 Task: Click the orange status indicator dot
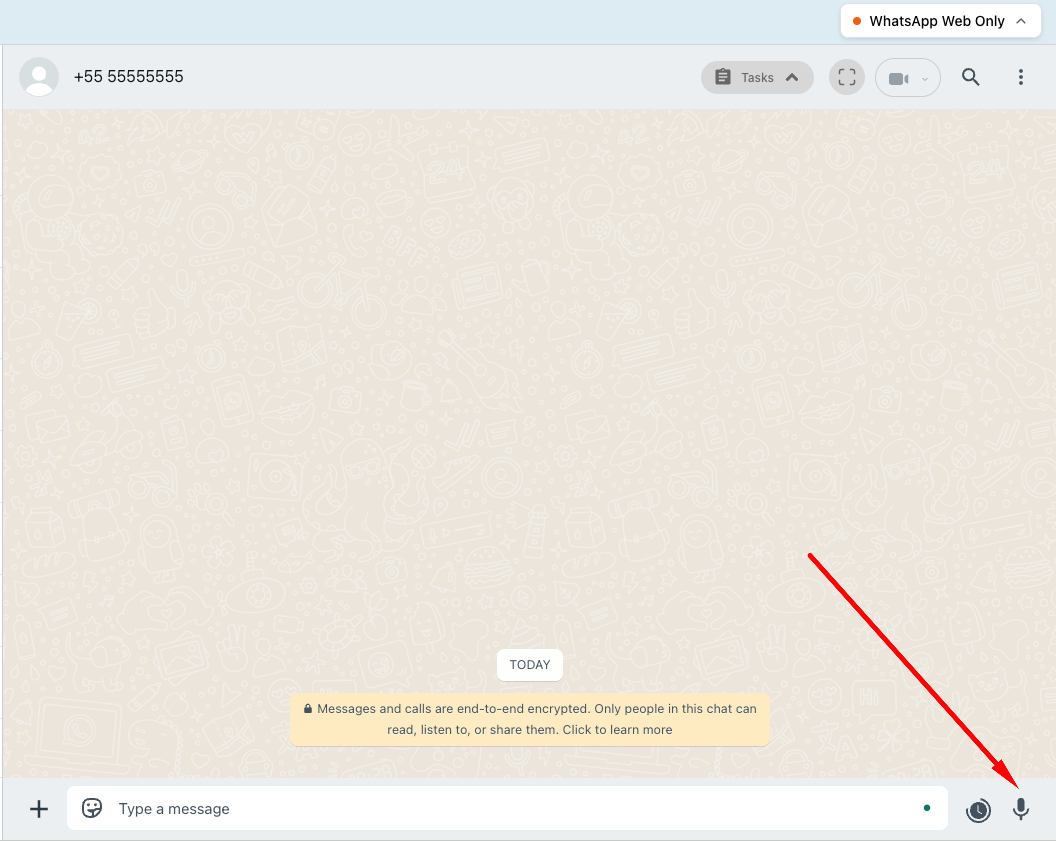point(857,20)
